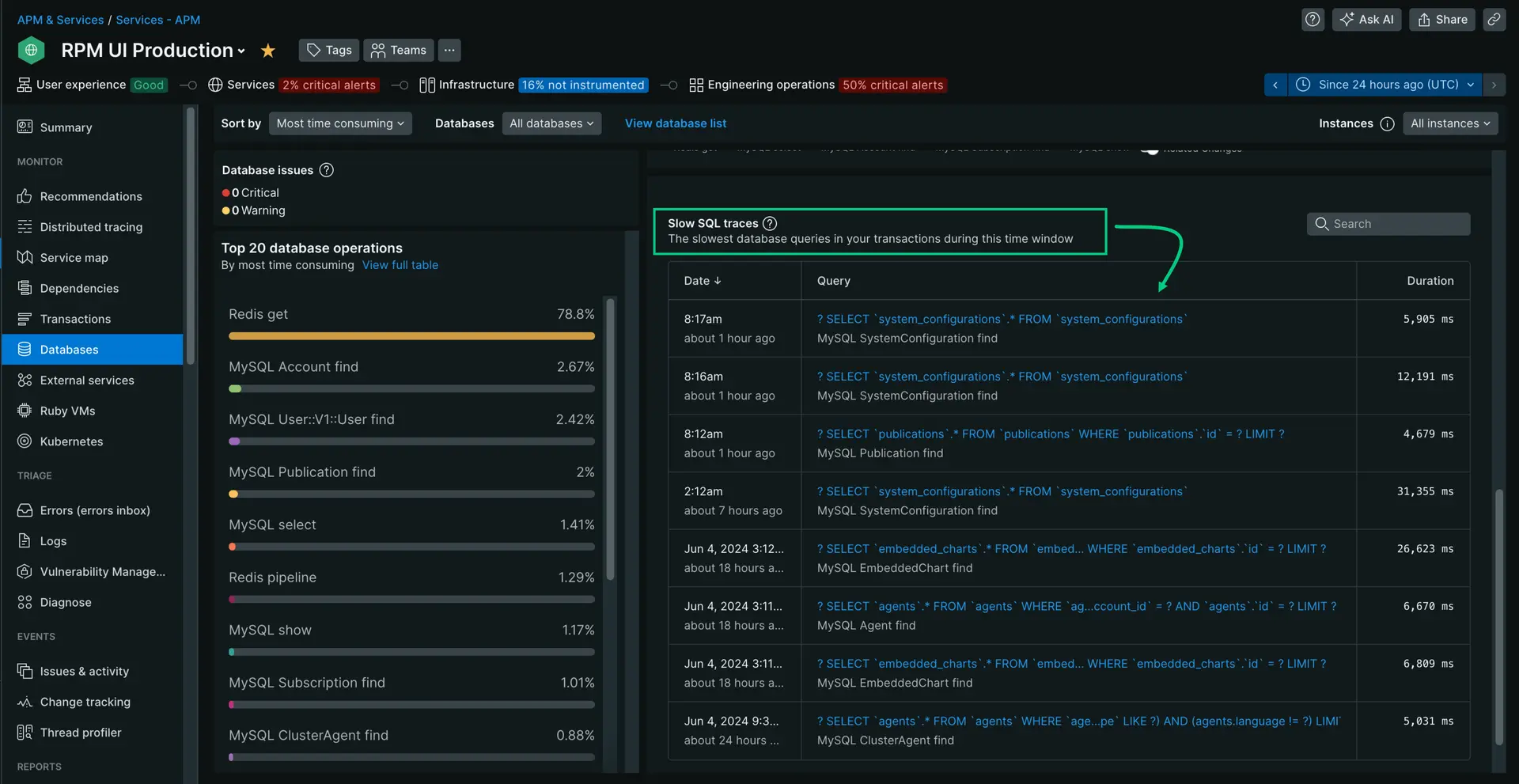Screen dimensions: 1519x784
Task: Open the All instances dropdown
Action: click(1449, 123)
